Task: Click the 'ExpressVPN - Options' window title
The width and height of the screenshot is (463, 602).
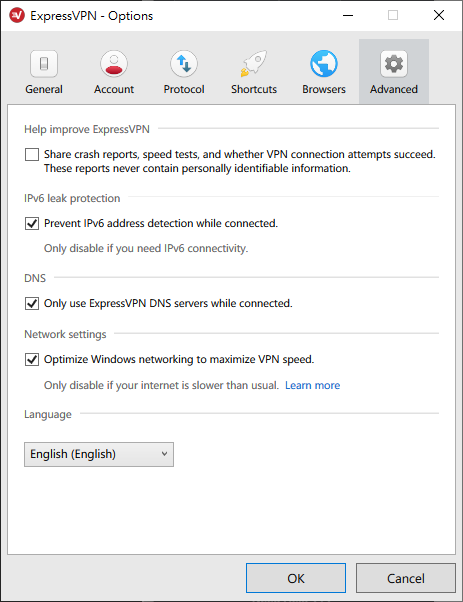Action: click(x=91, y=16)
